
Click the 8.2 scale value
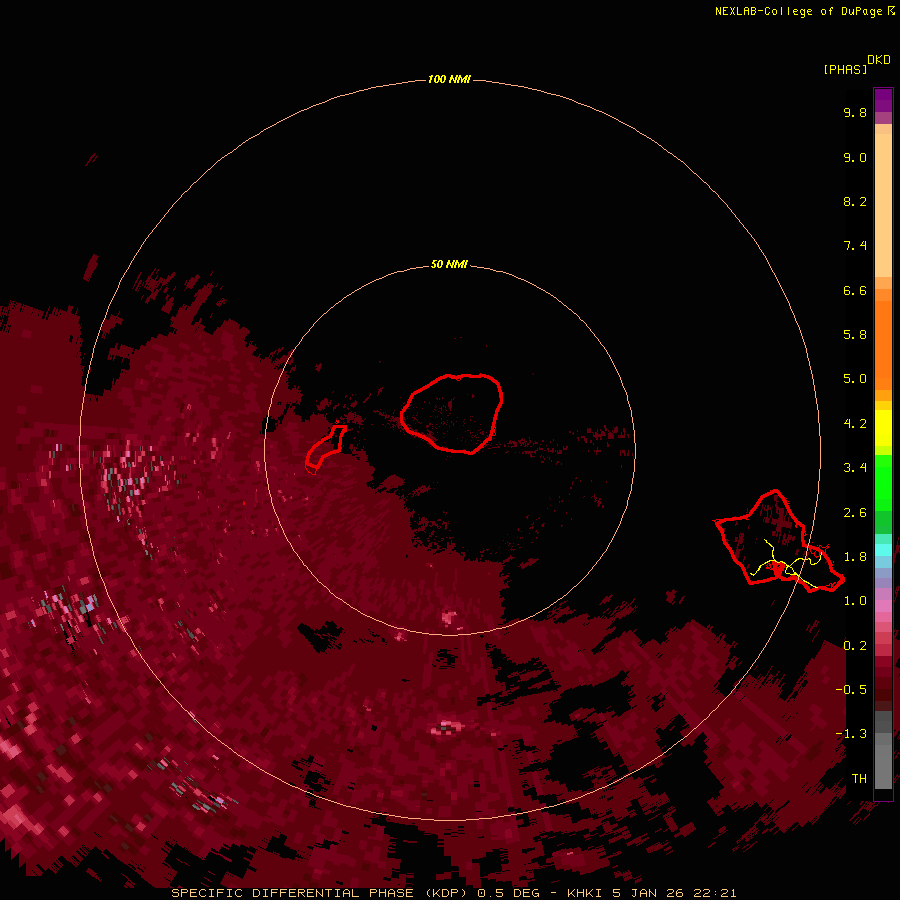855,201
